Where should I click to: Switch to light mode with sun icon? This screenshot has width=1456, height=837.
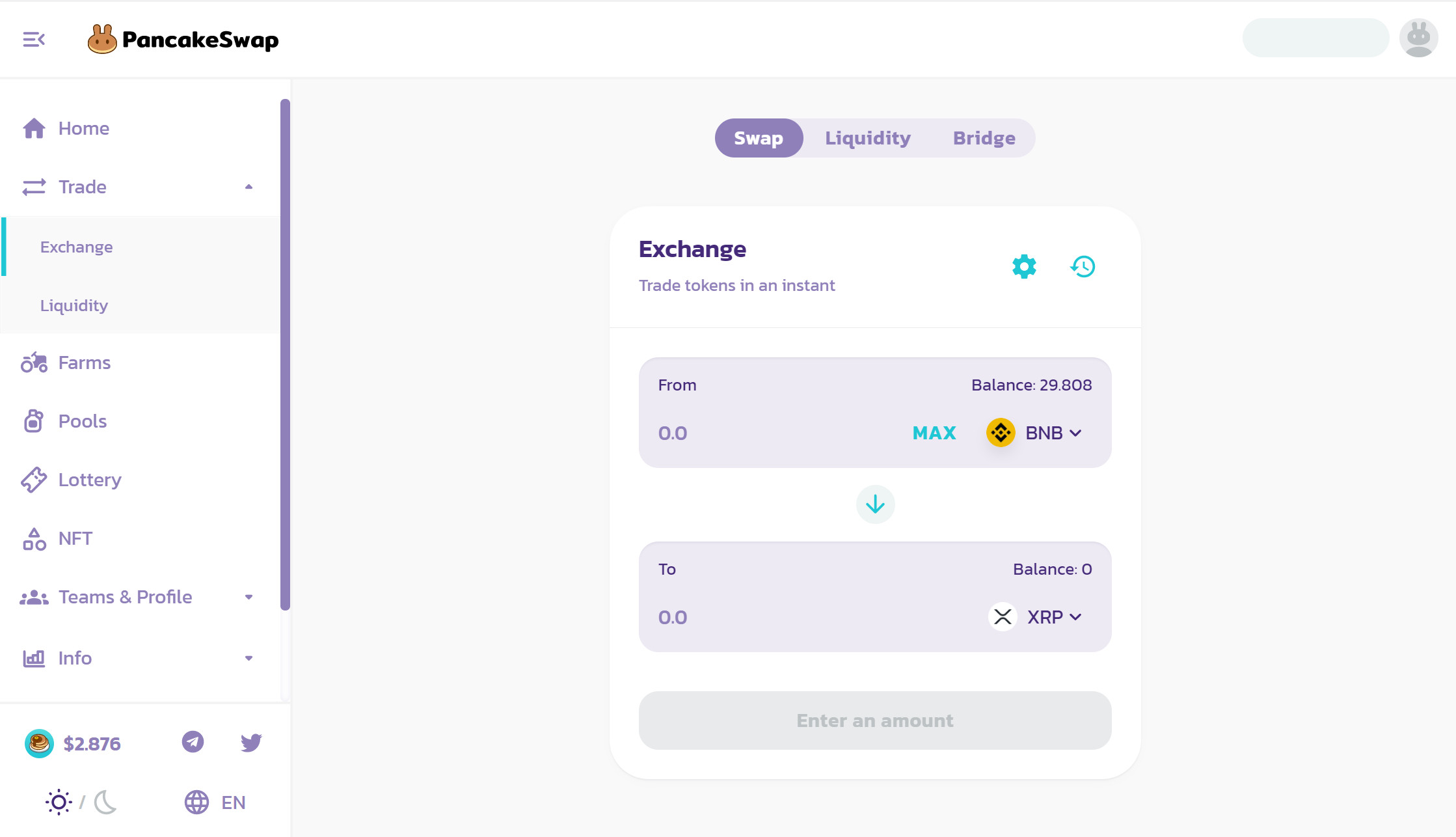tap(59, 802)
